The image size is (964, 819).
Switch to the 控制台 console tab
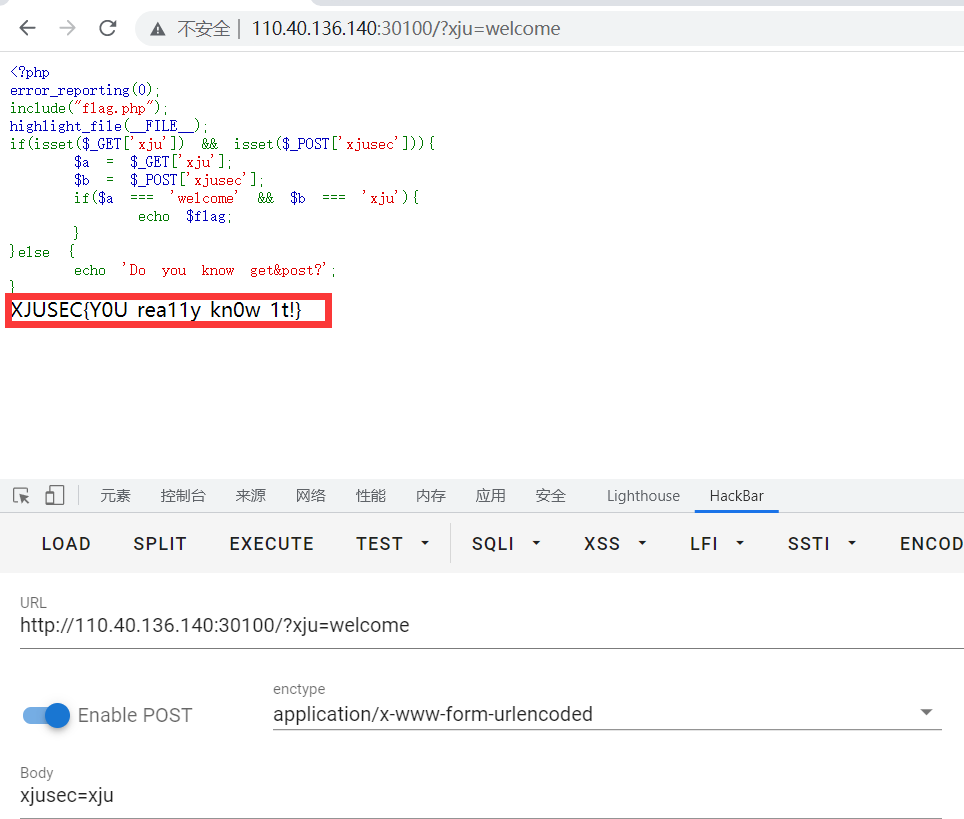coord(183,496)
